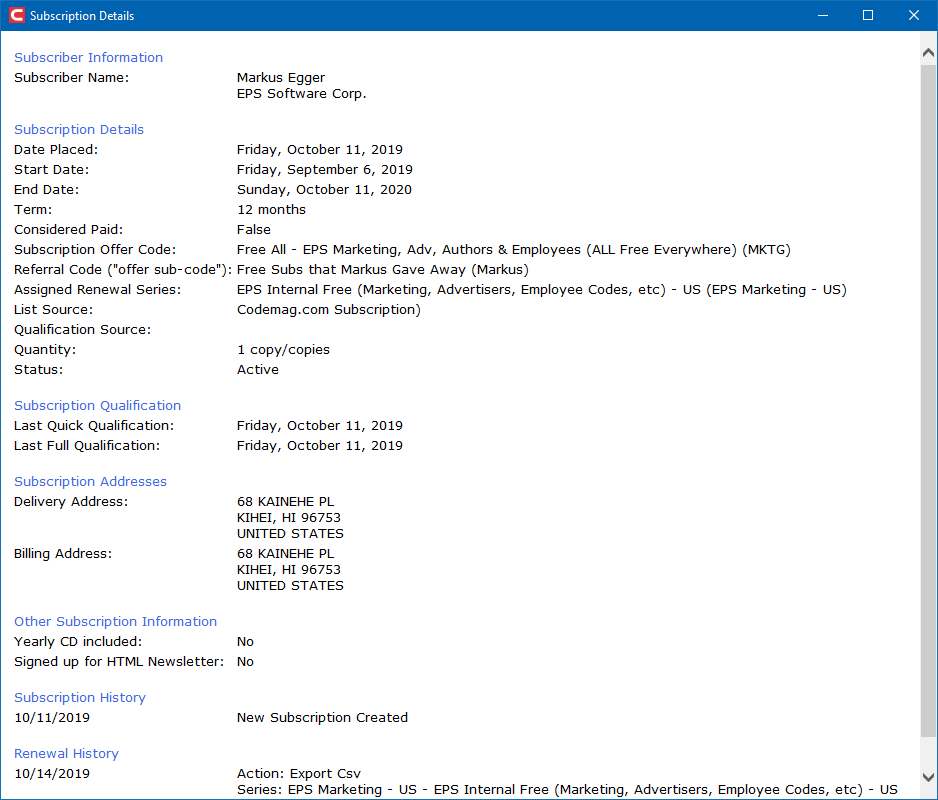Select the Subscription Qualification heading

point(98,405)
